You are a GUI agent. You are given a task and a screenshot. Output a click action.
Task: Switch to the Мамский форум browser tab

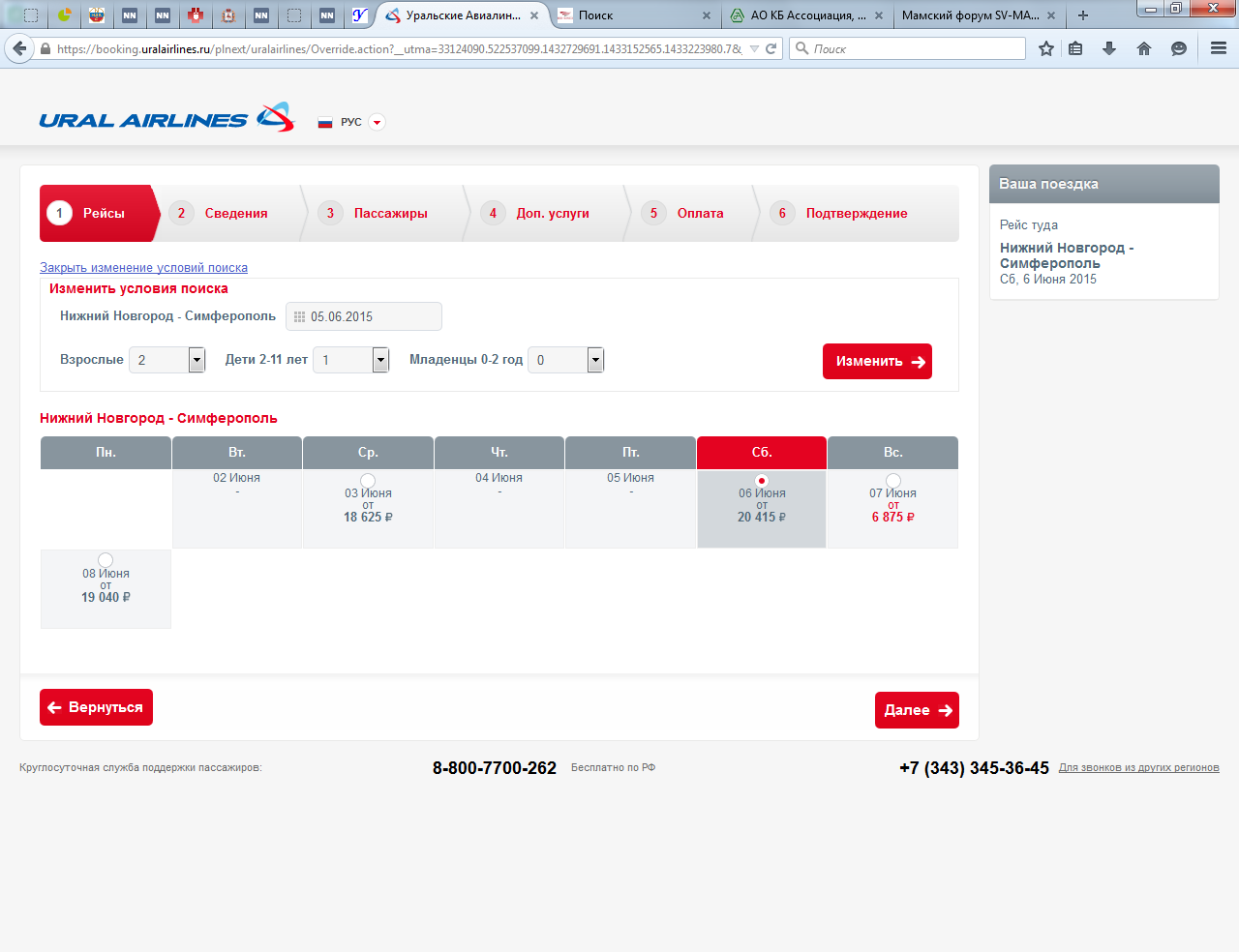point(970,15)
